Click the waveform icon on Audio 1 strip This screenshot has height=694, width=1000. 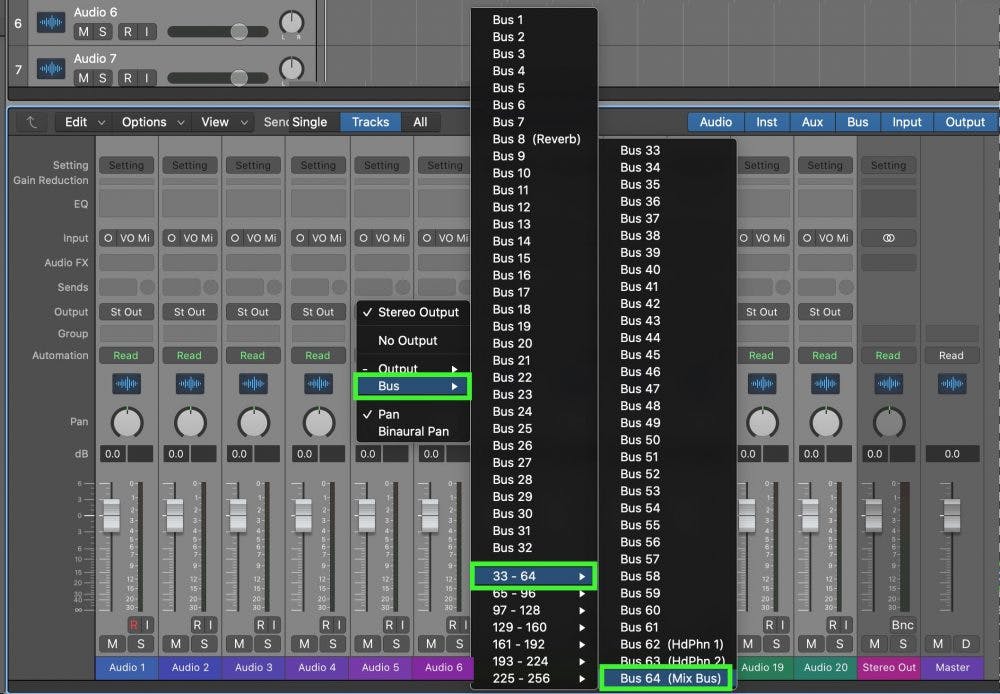pos(126,384)
